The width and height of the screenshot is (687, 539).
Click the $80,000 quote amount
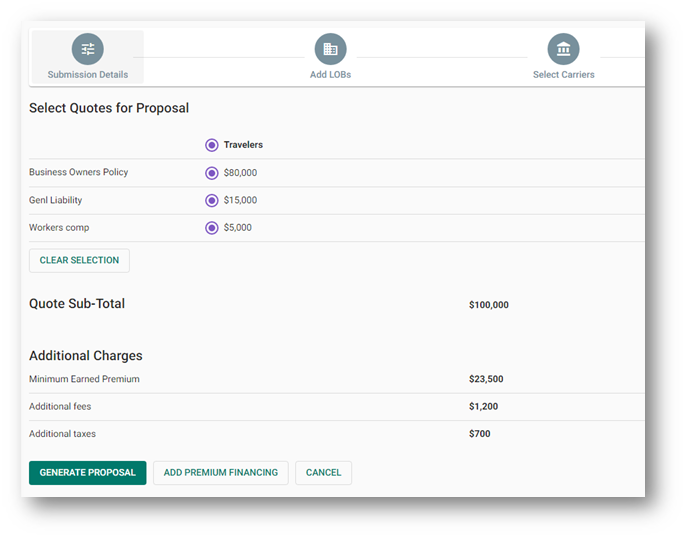coord(240,173)
